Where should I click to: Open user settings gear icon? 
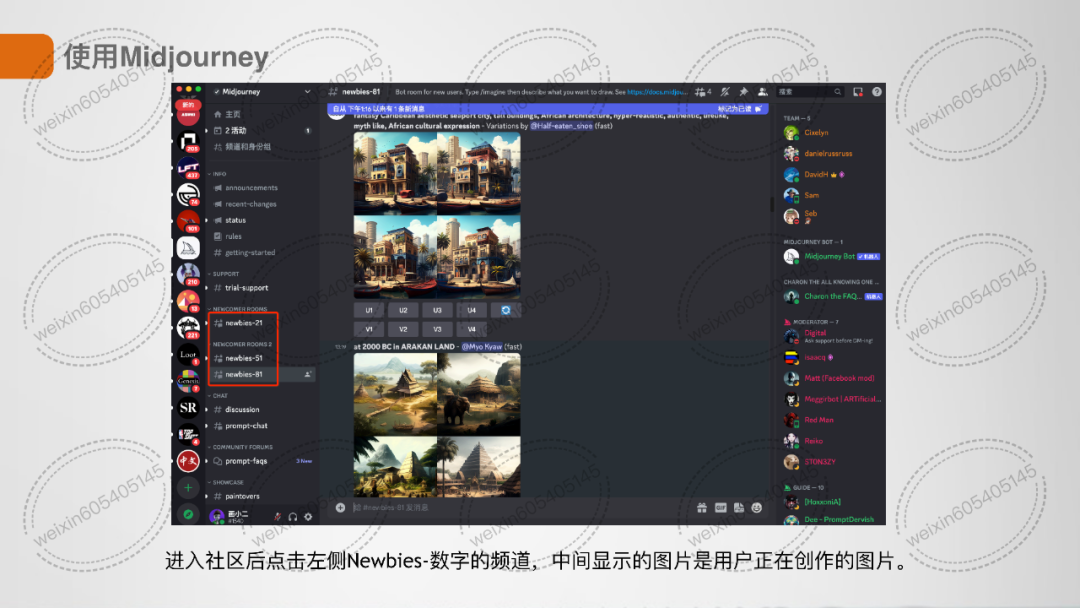click(x=308, y=516)
